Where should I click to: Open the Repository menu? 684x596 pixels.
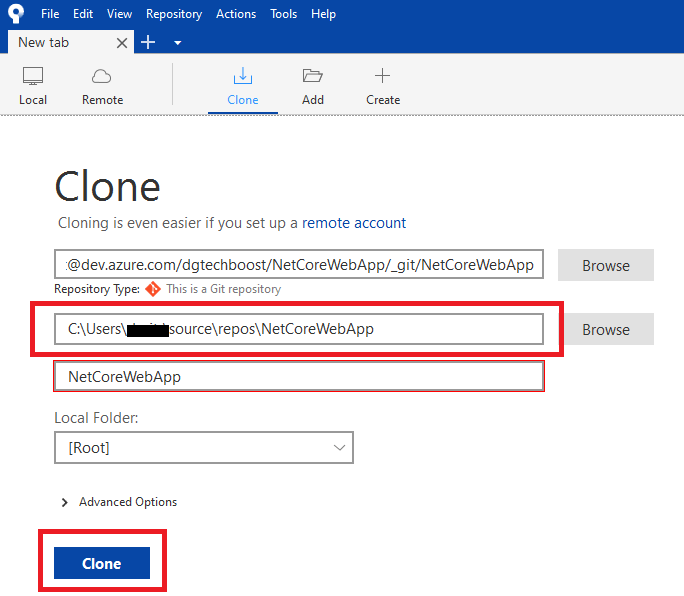(173, 14)
